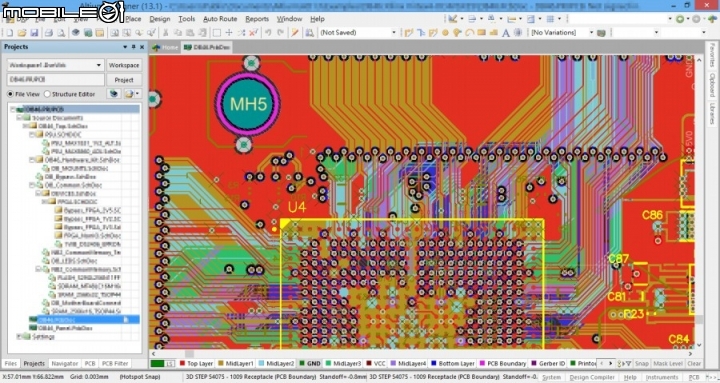The height and width of the screenshot is (383, 720).
Task: Switch to the Files panel tab
Action: click(x=11, y=363)
